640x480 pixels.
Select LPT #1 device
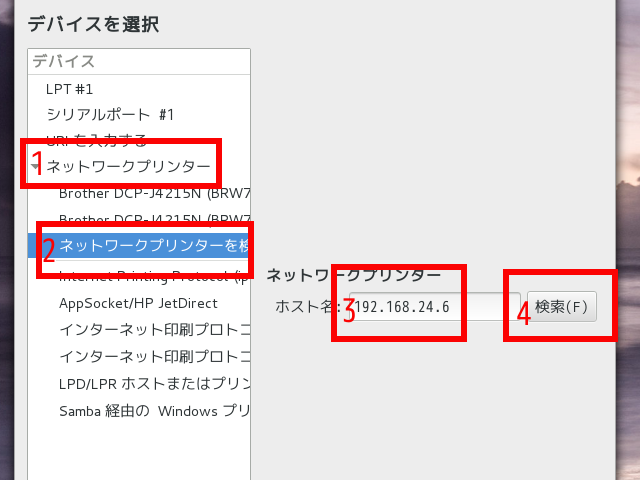pos(69,89)
